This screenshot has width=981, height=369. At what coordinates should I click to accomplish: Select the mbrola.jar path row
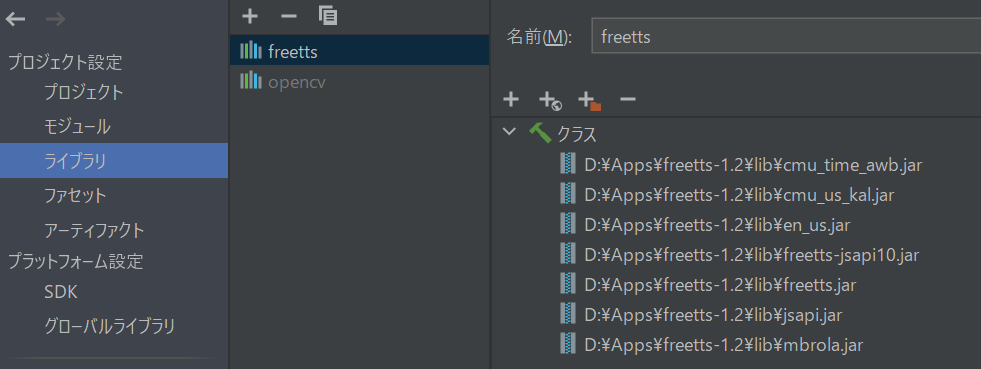[723, 345]
